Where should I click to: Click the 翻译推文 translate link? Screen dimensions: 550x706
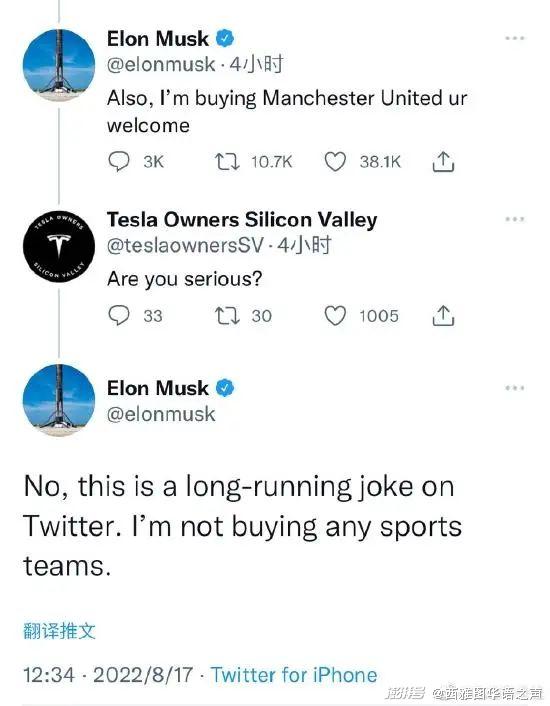pyautogui.click(x=59, y=631)
